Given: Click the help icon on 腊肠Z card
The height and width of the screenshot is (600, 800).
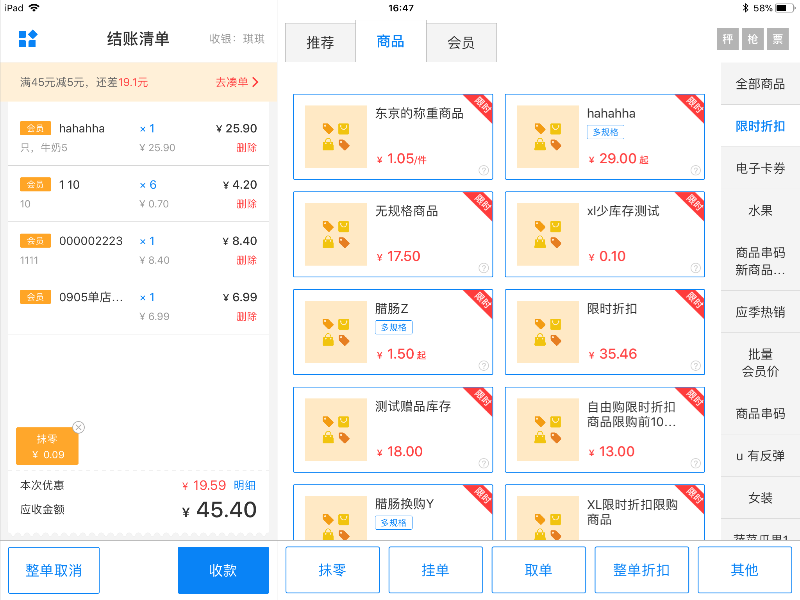Looking at the screenshot, I should [x=484, y=365].
